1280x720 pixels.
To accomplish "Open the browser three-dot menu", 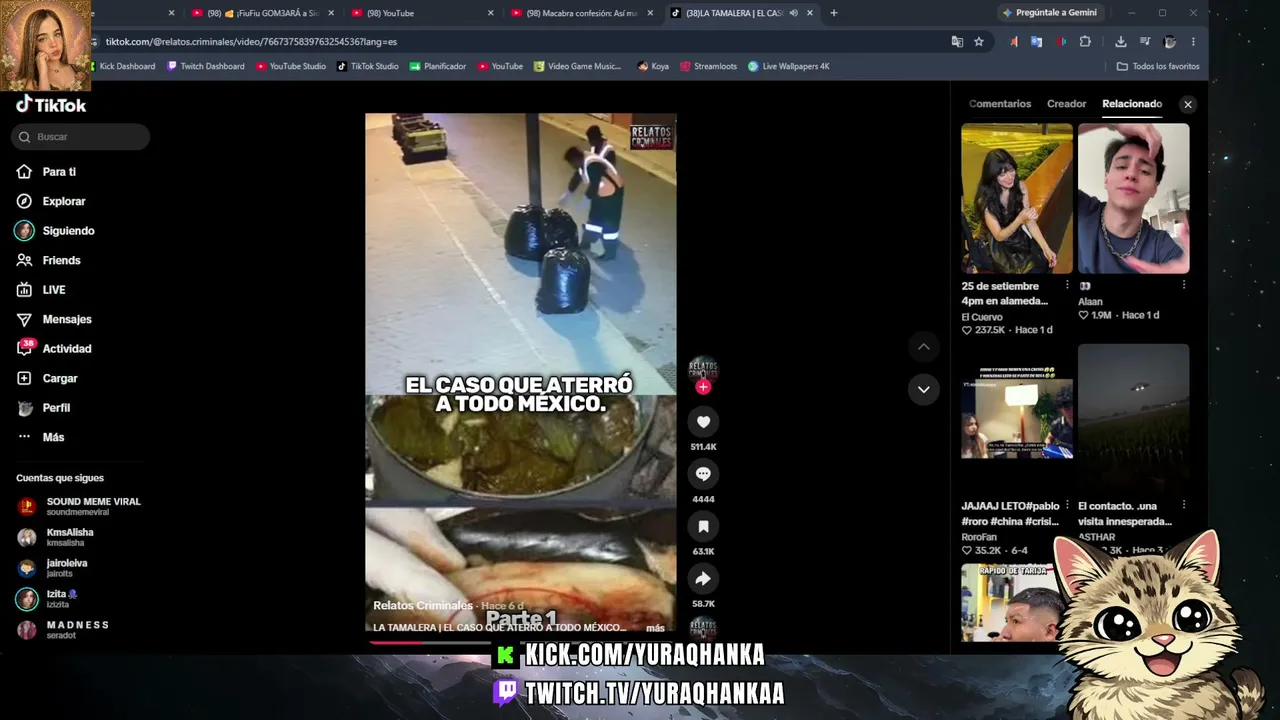I will point(1193,42).
